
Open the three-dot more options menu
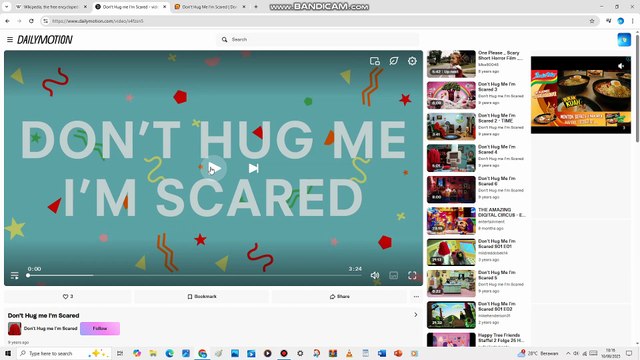pyautogui.click(x=416, y=297)
